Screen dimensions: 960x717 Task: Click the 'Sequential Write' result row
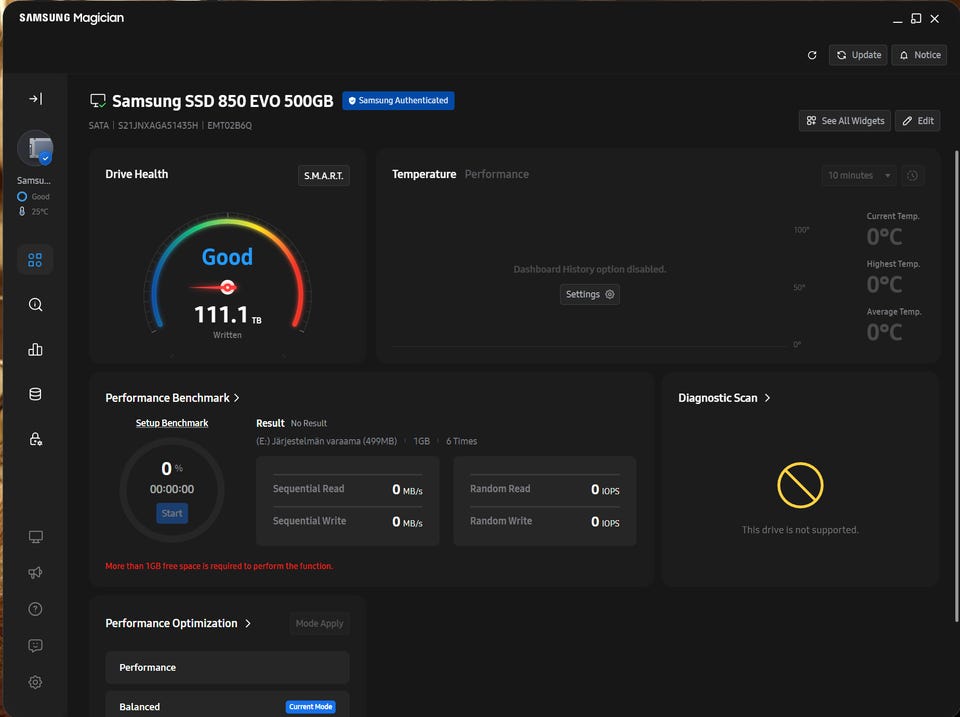click(348, 521)
